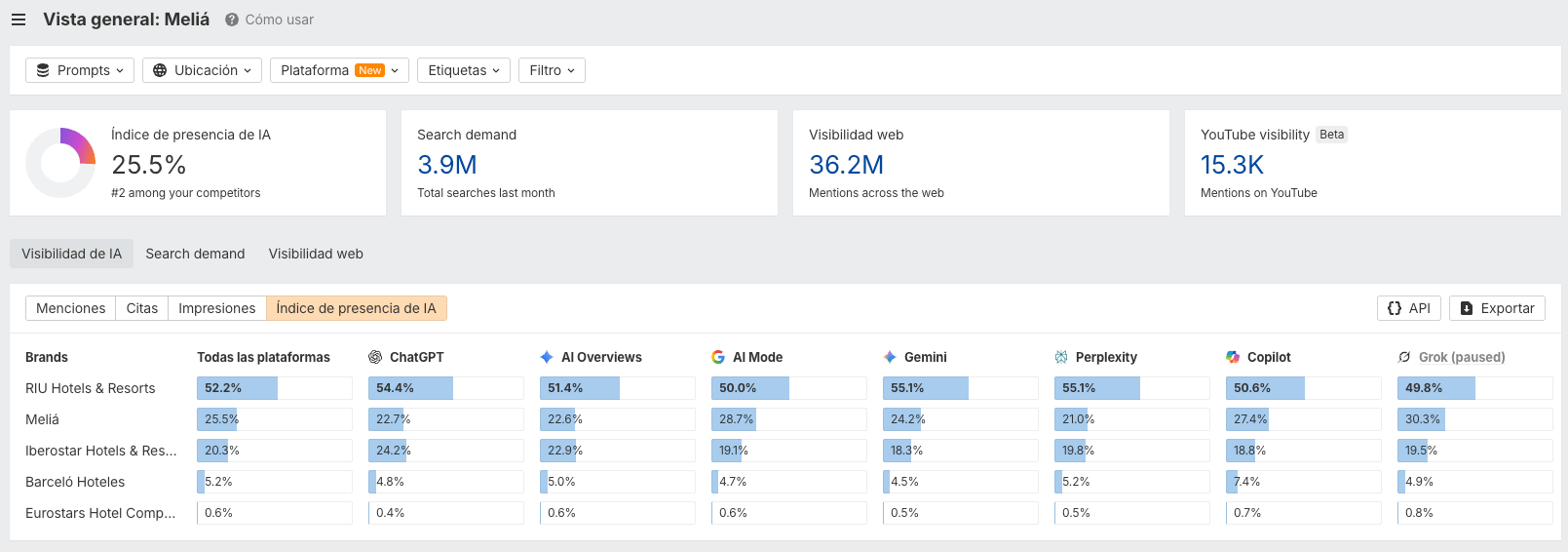Click the Google AI Mode icon

tap(718, 357)
